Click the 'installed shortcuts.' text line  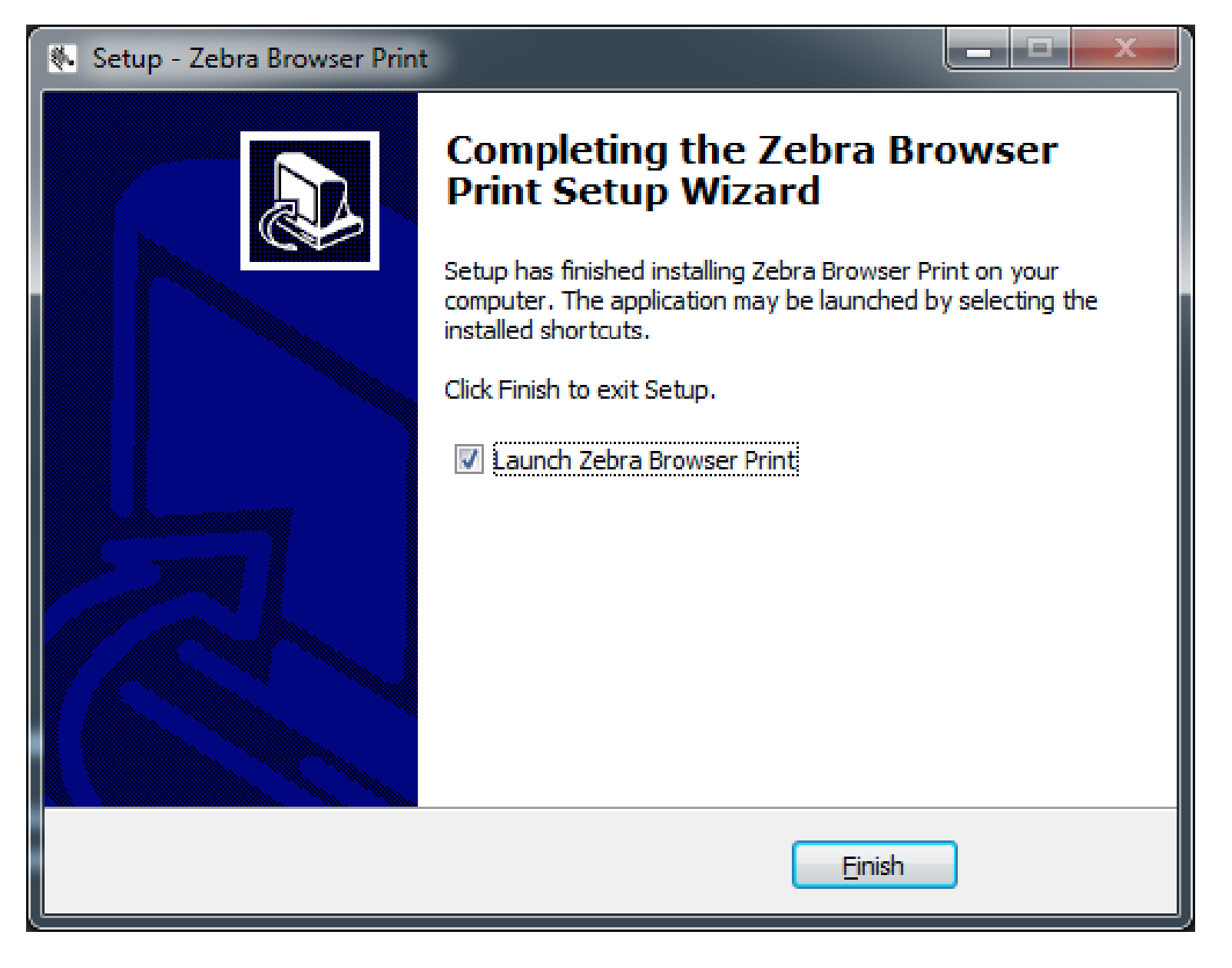pos(547,330)
